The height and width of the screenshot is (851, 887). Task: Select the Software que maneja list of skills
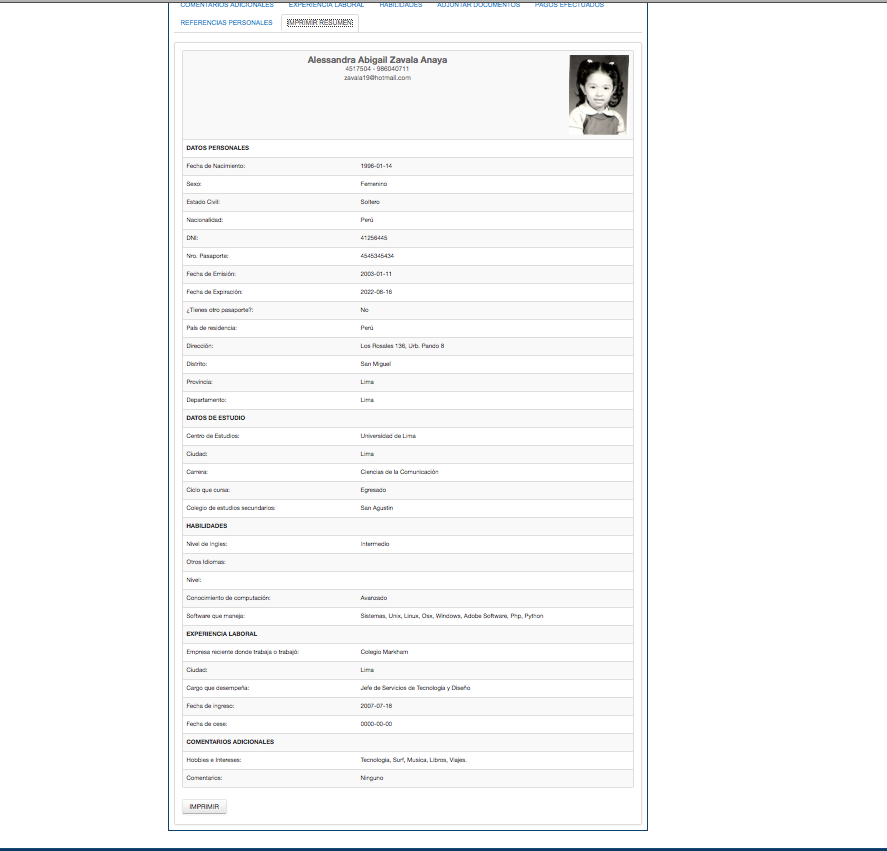click(452, 616)
